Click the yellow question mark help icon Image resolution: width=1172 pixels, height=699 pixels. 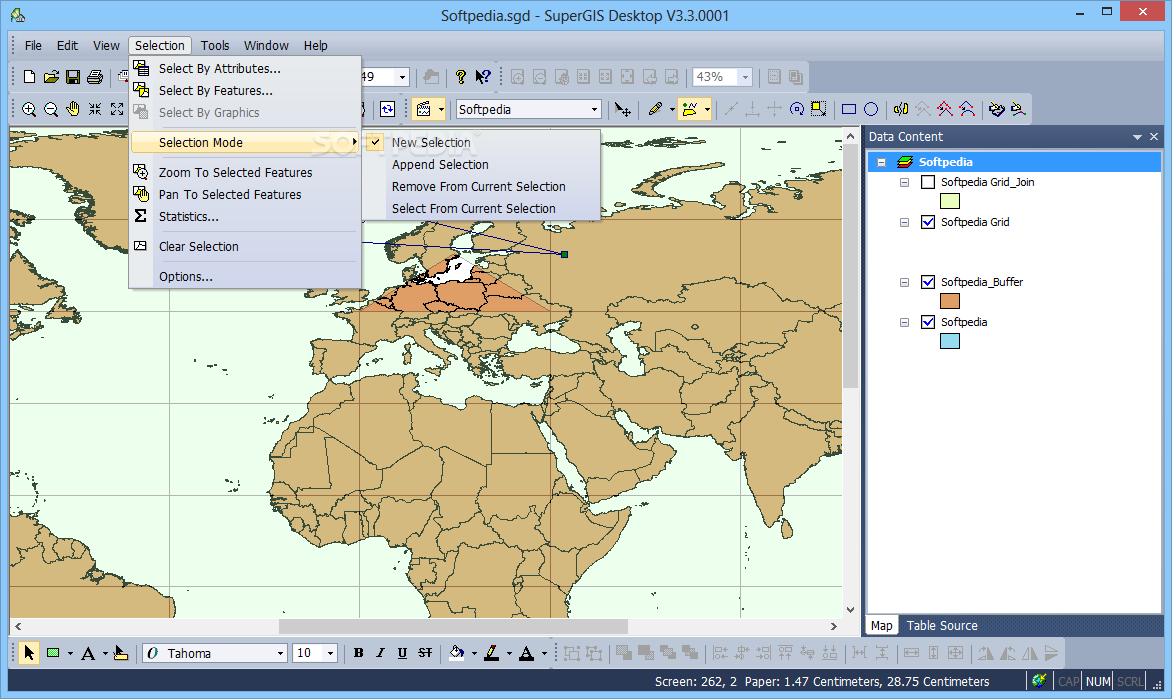tap(460, 77)
